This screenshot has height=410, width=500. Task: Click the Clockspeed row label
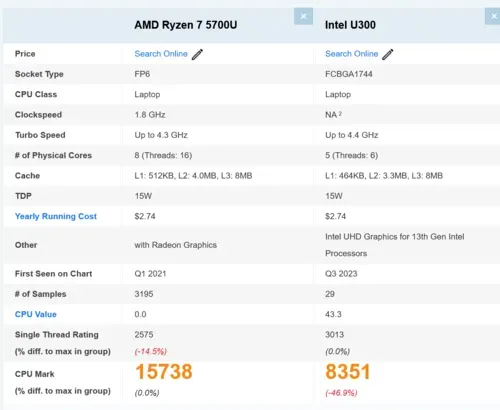[38, 115]
